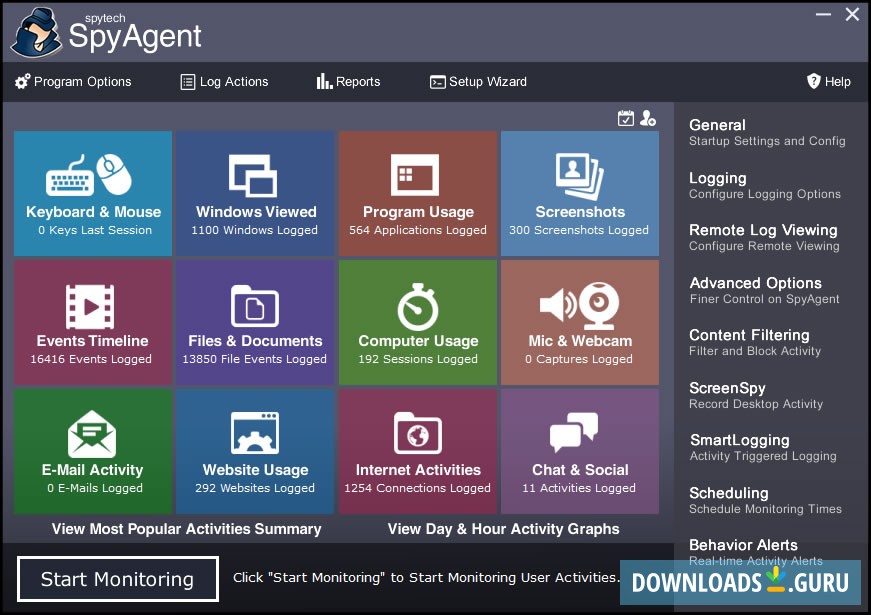
Task: Select '192 Sessions Logged' text
Action: 418,359
